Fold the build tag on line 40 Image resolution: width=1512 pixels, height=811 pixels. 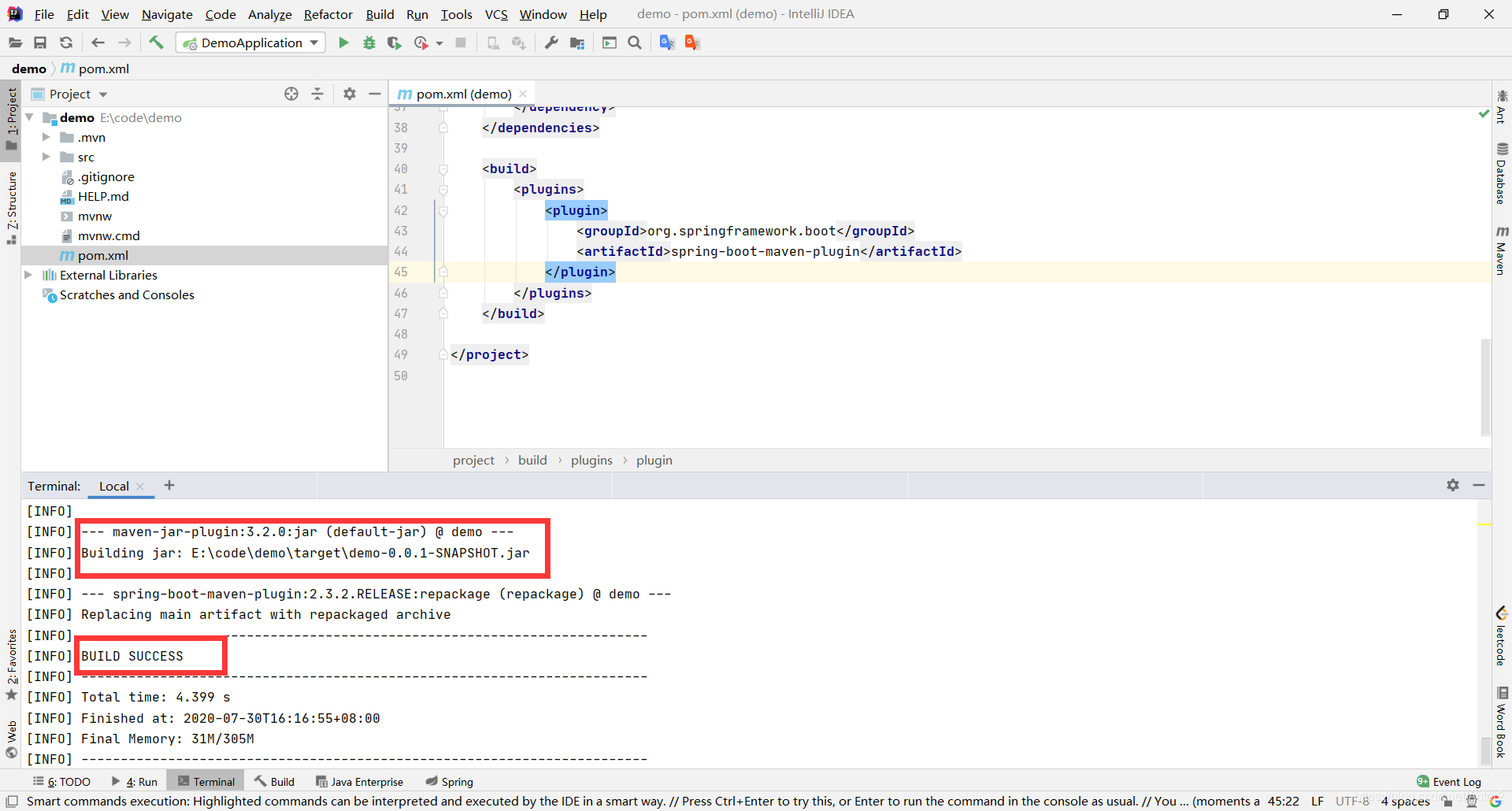443,168
